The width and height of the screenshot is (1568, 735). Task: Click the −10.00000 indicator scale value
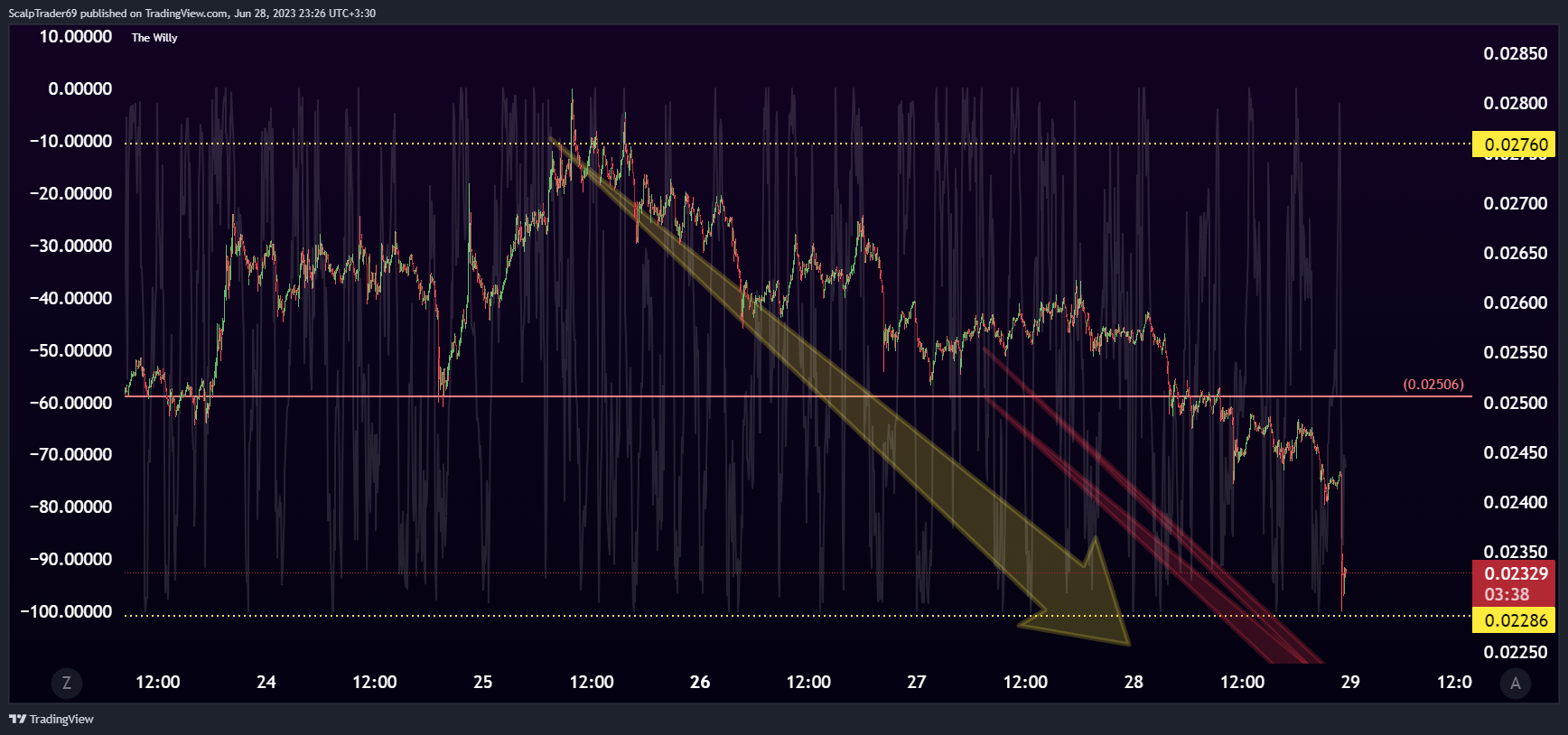(x=70, y=141)
